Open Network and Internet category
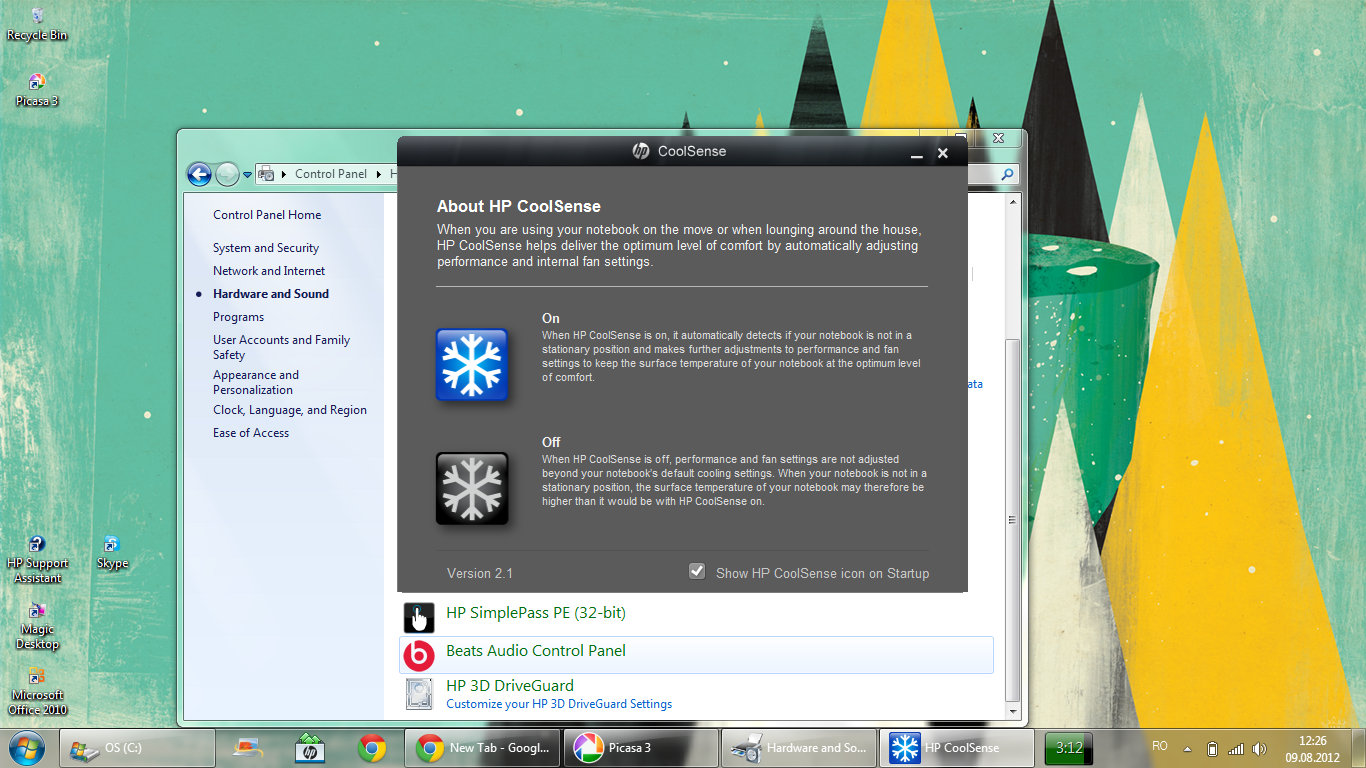This screenshot has height=768, width=1366. pyautogui.click(x=269, y=271)
